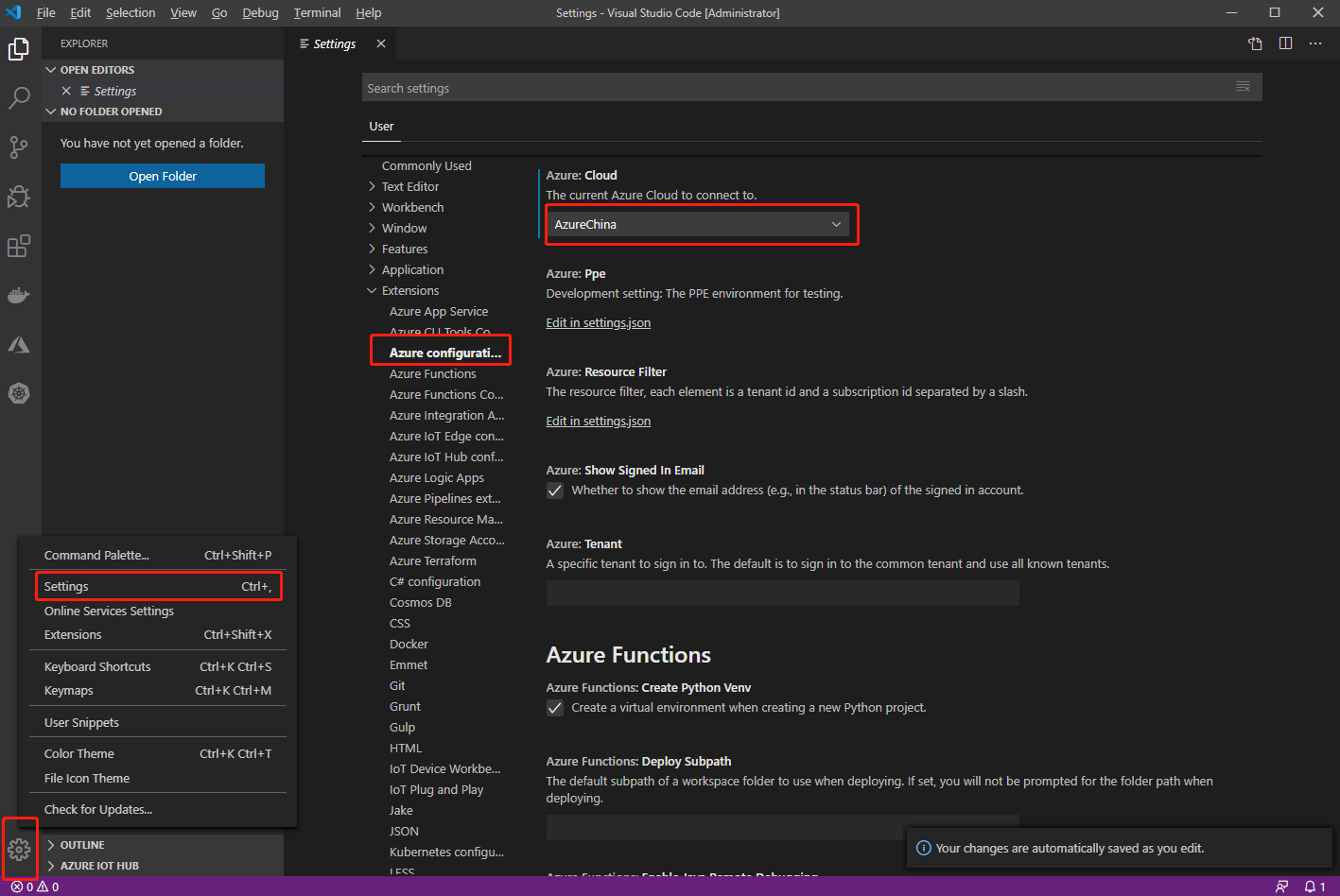
Task: Select Online Services Settings menu entry
Action: coord(158,611)
